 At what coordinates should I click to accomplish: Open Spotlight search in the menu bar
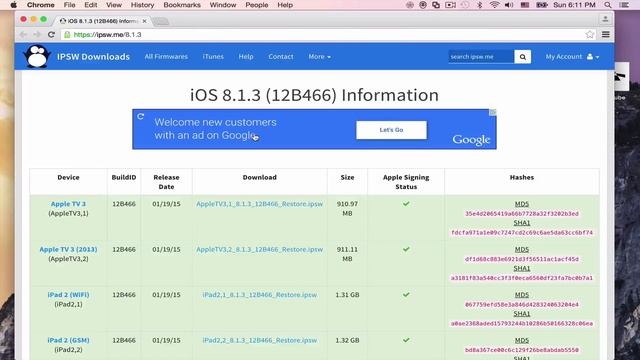pyautogui.click(x=608, y=5)
